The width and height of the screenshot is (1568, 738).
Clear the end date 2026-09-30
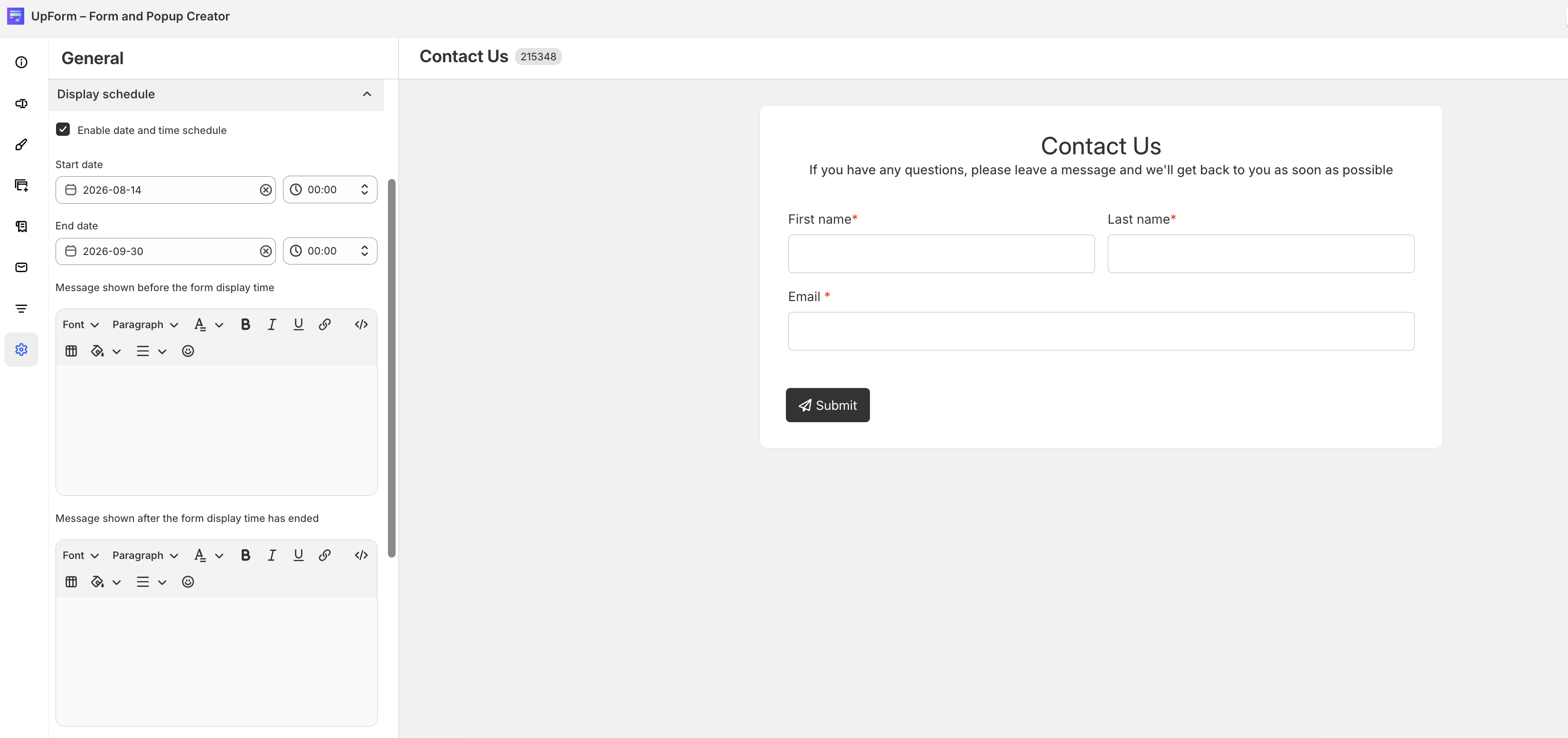tap(265, 252)
